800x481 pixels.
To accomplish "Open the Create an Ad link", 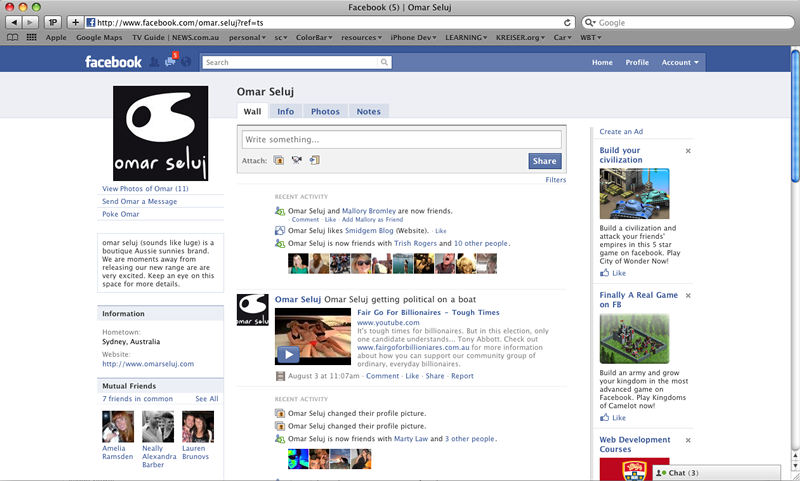I will tap(621, 132).
